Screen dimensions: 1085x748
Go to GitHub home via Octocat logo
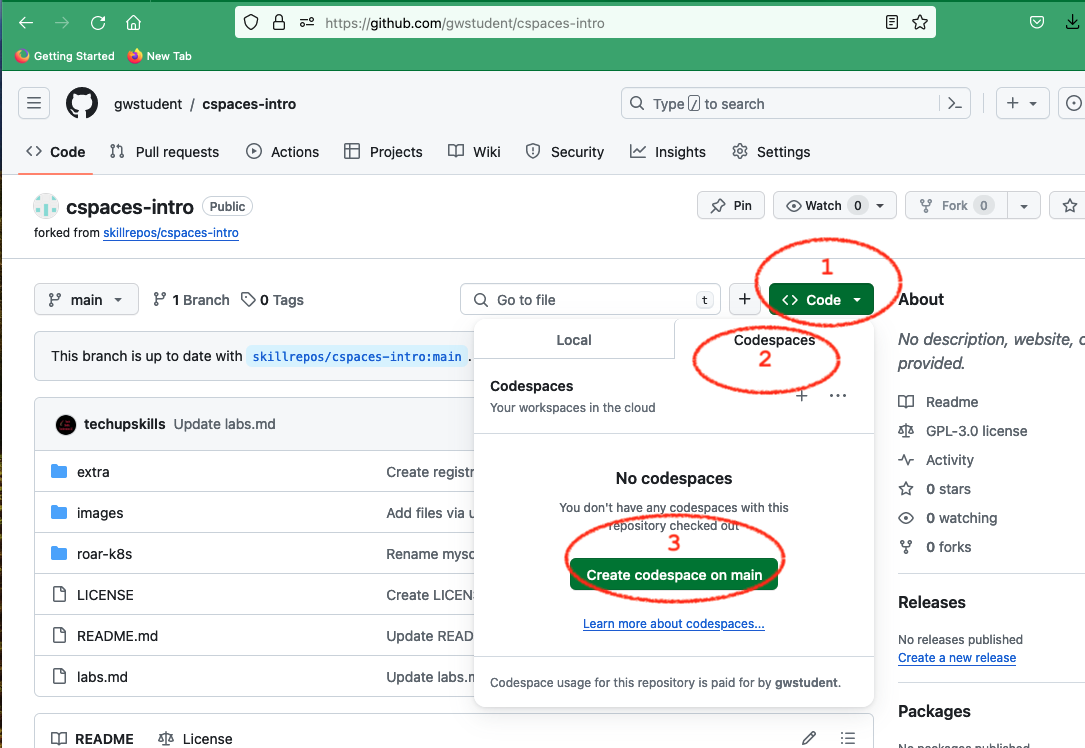point(82,104)
